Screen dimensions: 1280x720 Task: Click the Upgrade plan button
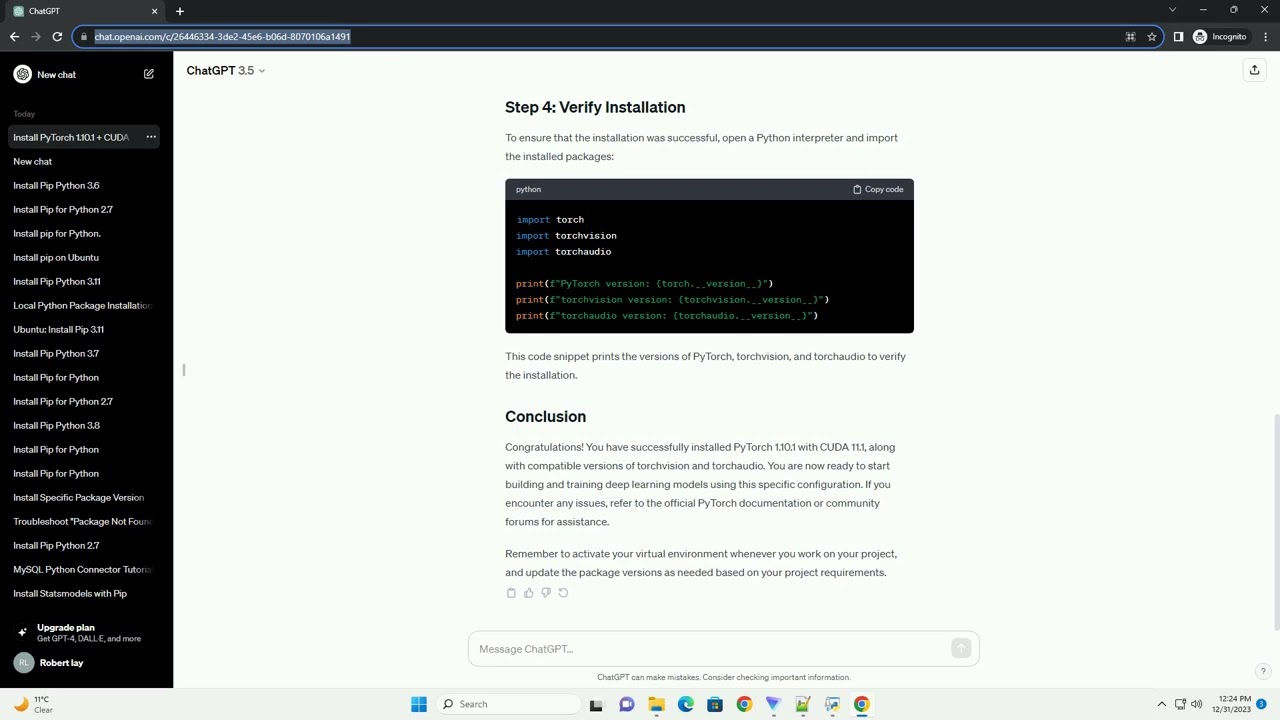pos(86,632)
